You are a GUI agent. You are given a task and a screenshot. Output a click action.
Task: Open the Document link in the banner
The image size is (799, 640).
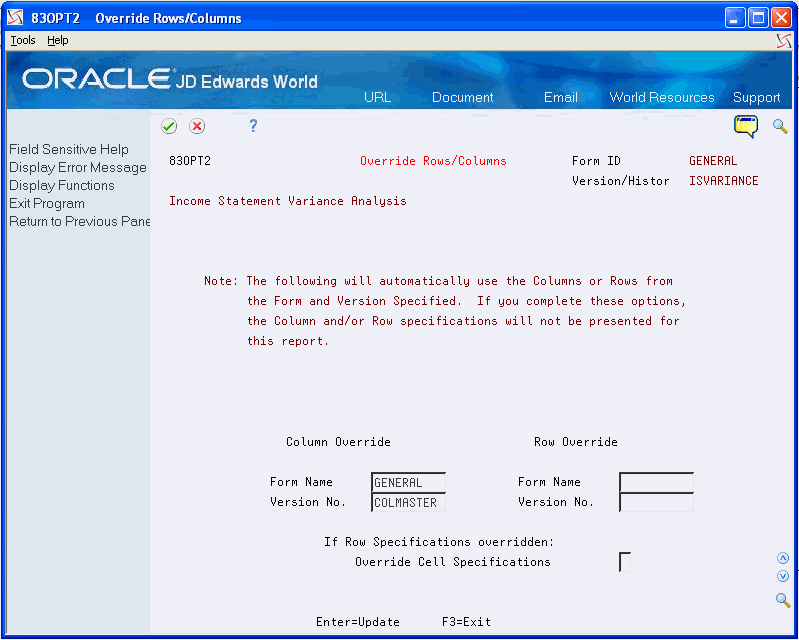coord(463,97)
